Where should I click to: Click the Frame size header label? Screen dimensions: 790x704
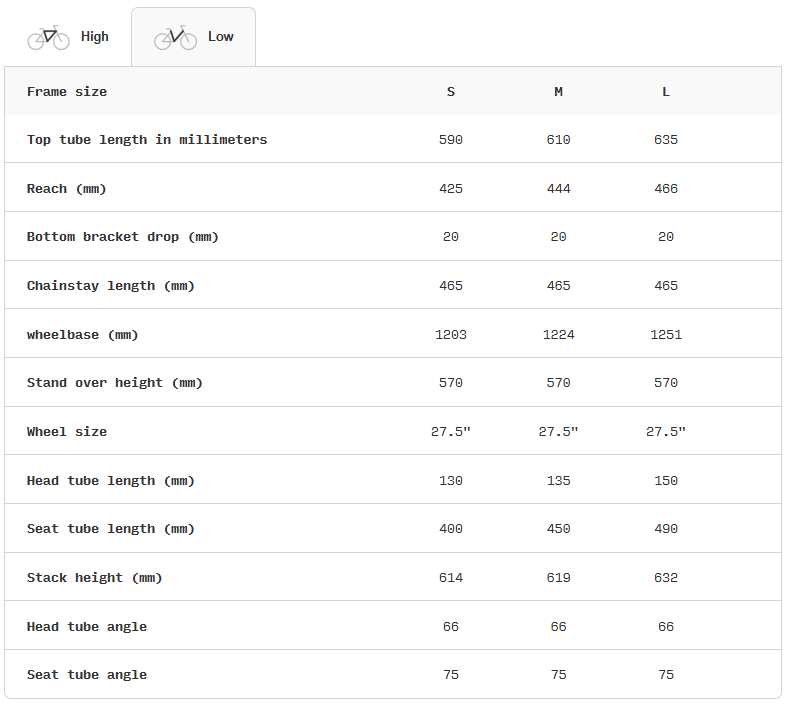pos(67,92)
